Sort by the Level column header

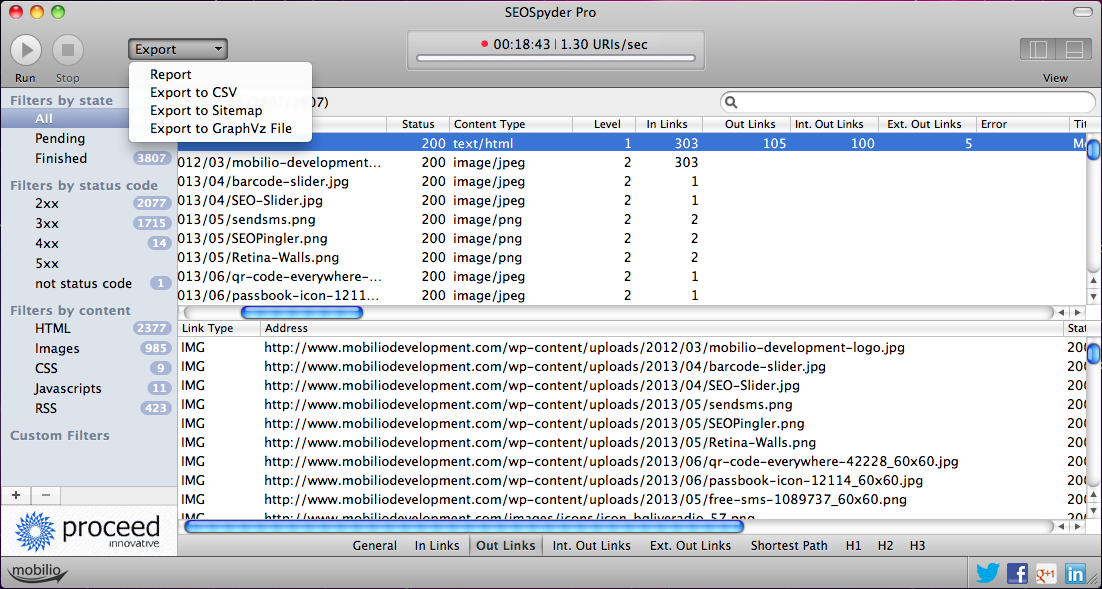point(604,124)
